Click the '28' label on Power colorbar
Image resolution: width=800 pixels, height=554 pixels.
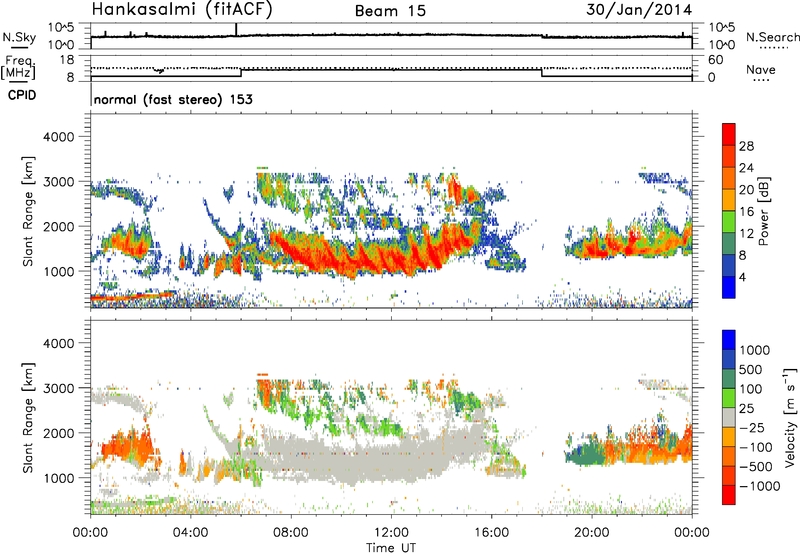click(x=746, y=146)
